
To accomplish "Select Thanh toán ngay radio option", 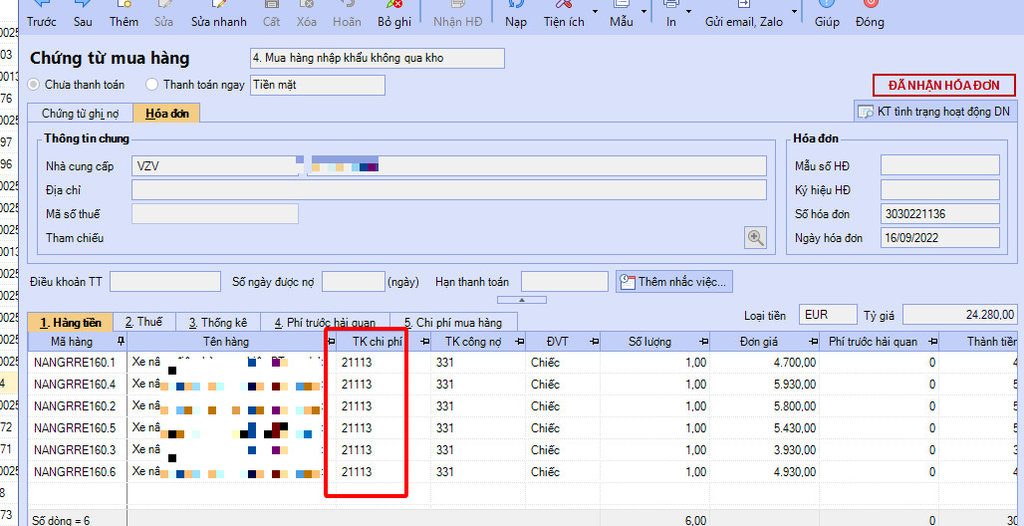I will (152, 85).
